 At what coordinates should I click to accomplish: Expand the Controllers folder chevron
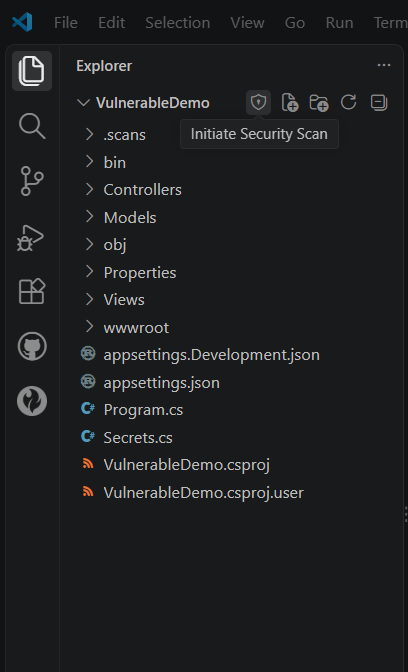click(x=89, y=189)
